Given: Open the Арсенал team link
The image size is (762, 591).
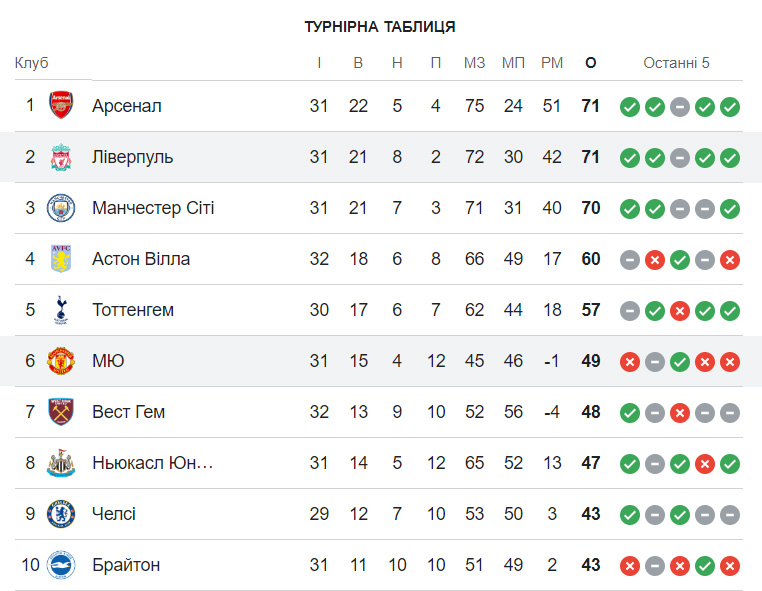Looking at the screenshot, I should [x=126, y=106].
